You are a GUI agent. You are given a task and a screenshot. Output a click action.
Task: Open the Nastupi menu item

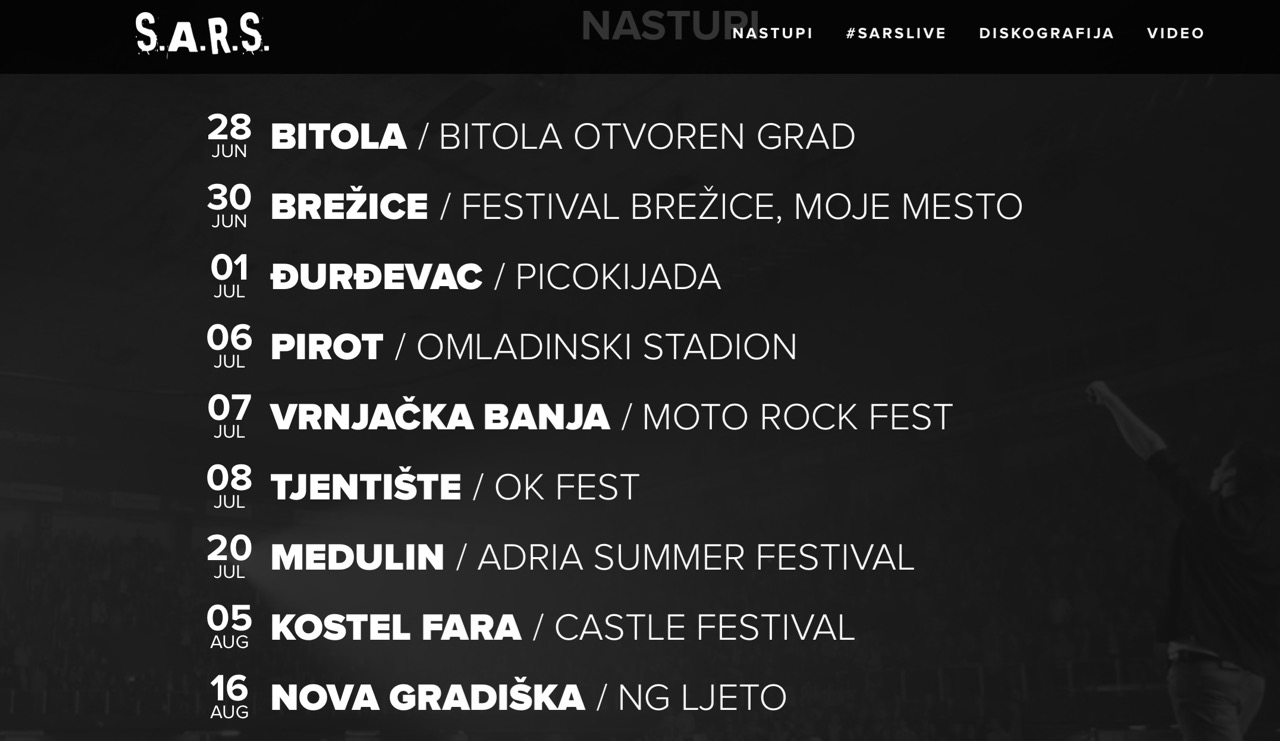772,33
